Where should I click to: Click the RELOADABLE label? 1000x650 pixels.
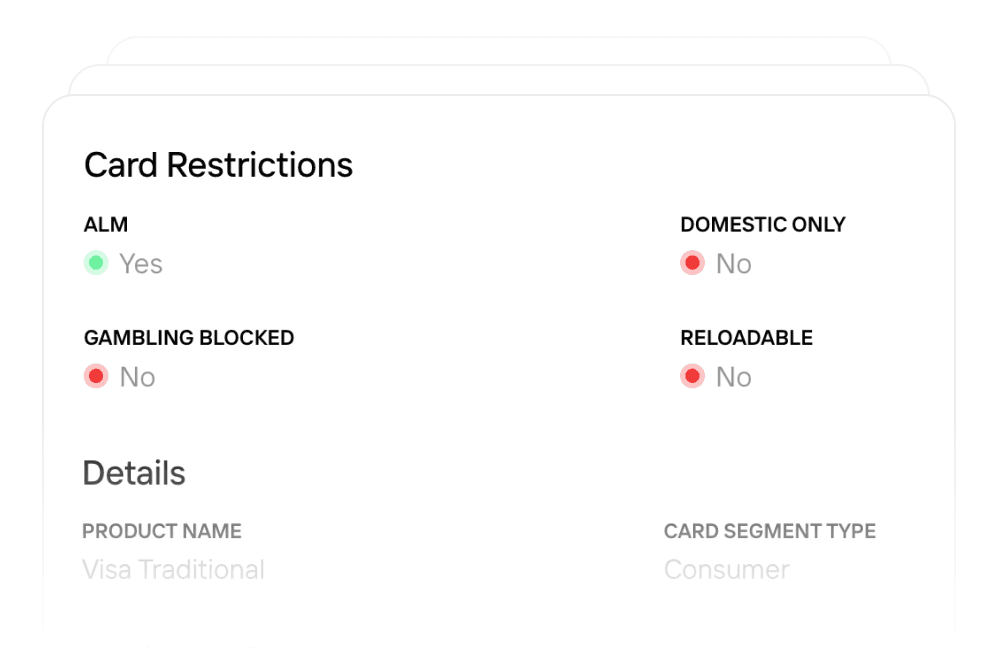point(746,338)
